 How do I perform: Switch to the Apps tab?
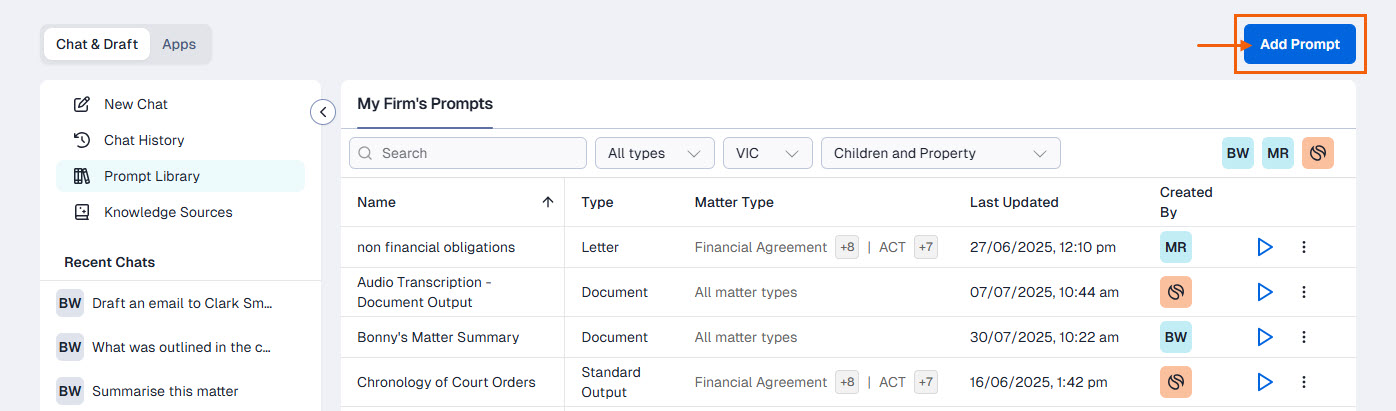coord(179,44)
